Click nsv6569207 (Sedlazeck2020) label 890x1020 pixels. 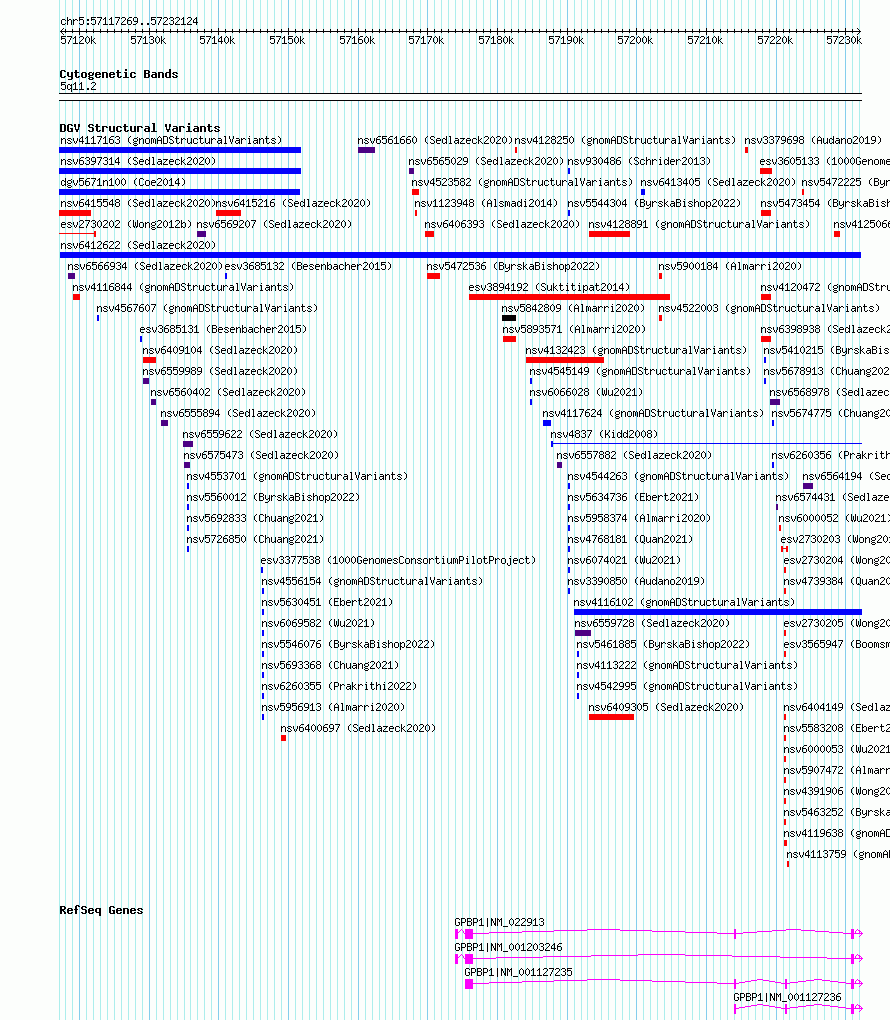(274, 224)
